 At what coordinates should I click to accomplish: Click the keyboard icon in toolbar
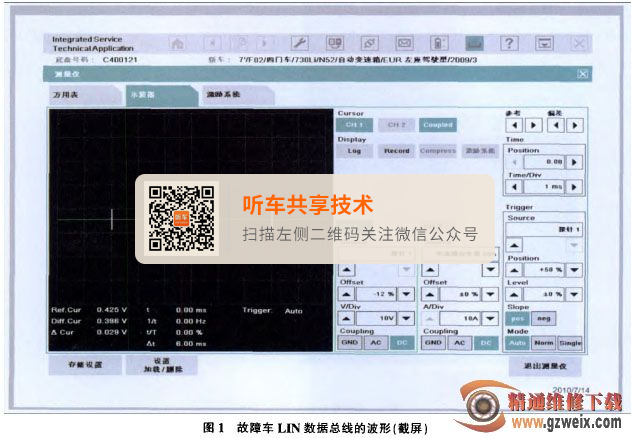click(474, 43)
